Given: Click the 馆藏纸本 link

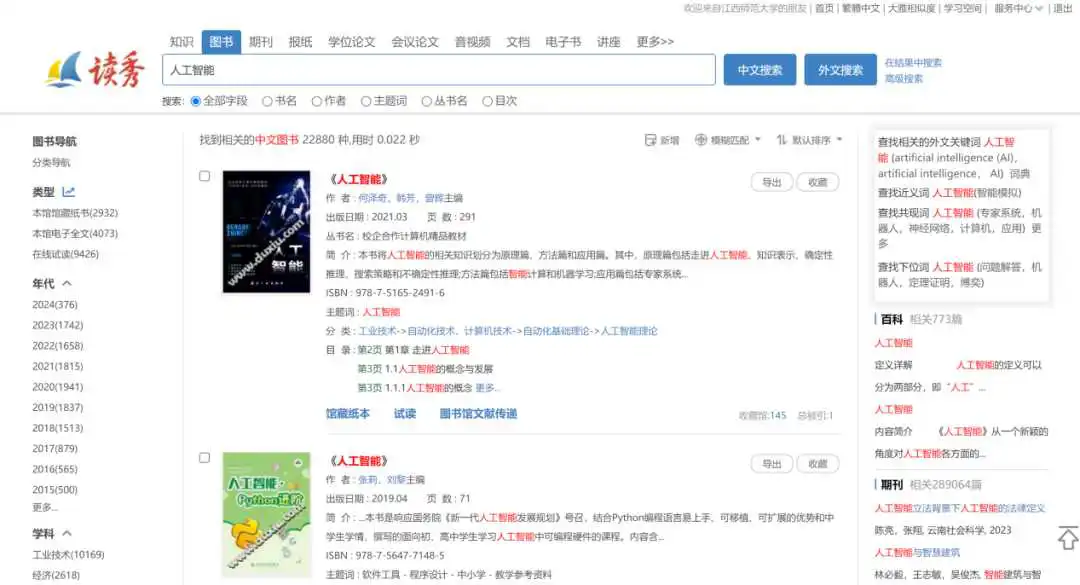Looking at the screenshot, I should (x=348, y=413).
